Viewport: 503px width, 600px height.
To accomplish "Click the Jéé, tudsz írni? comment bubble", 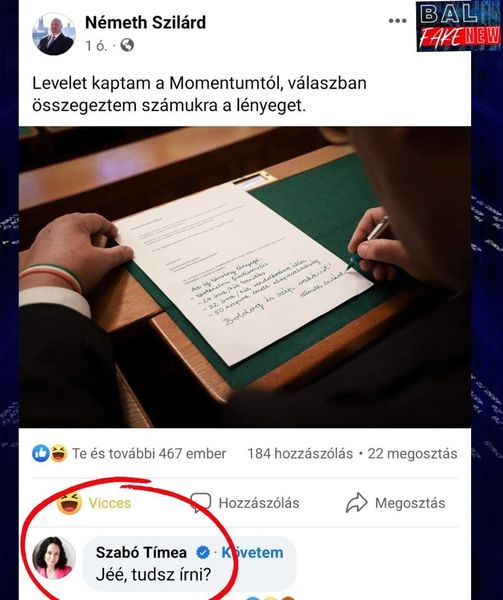I will pyautogui.click(x=190, y=564).
